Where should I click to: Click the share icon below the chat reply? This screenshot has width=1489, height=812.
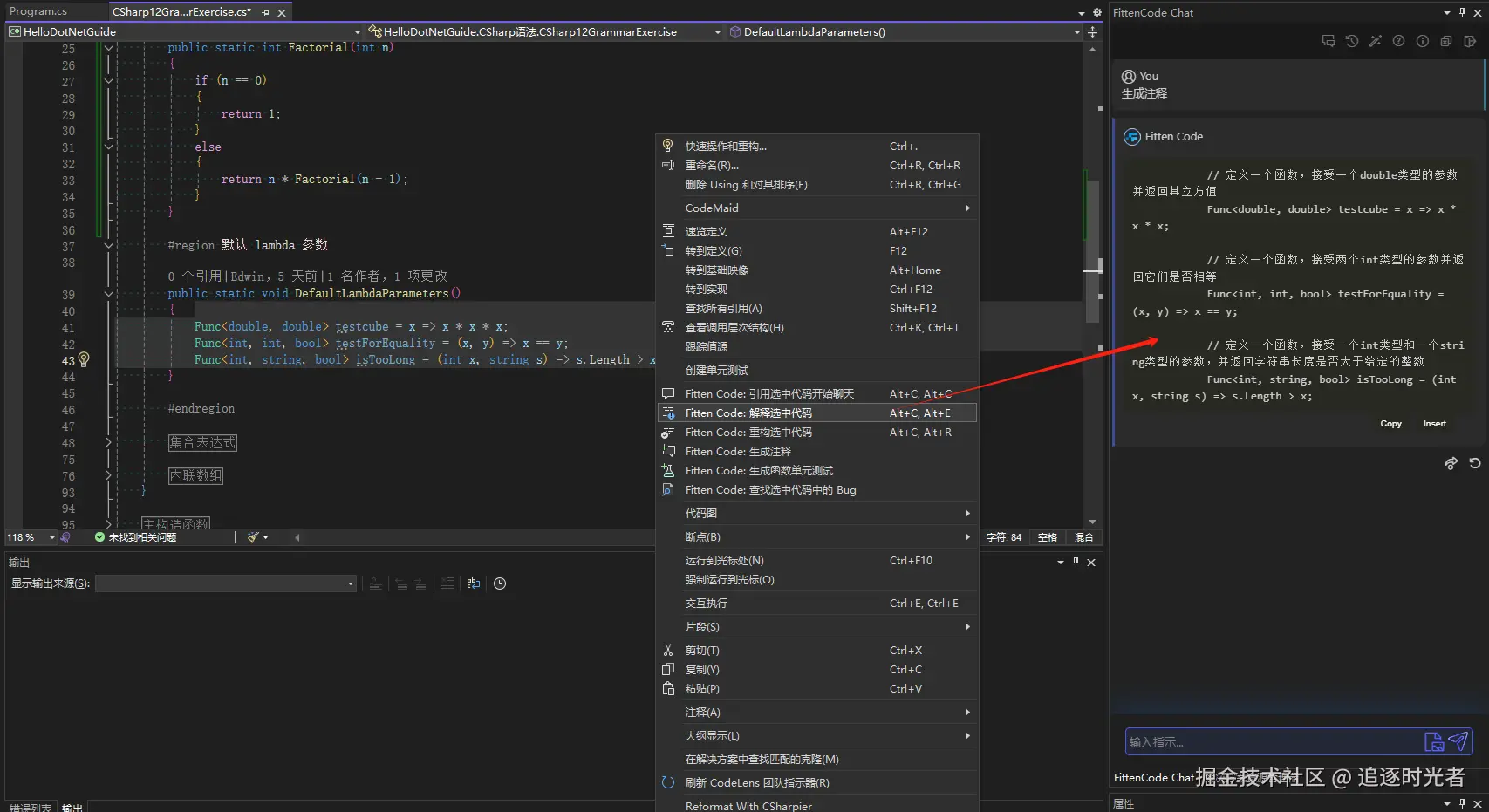point(1451,463)
